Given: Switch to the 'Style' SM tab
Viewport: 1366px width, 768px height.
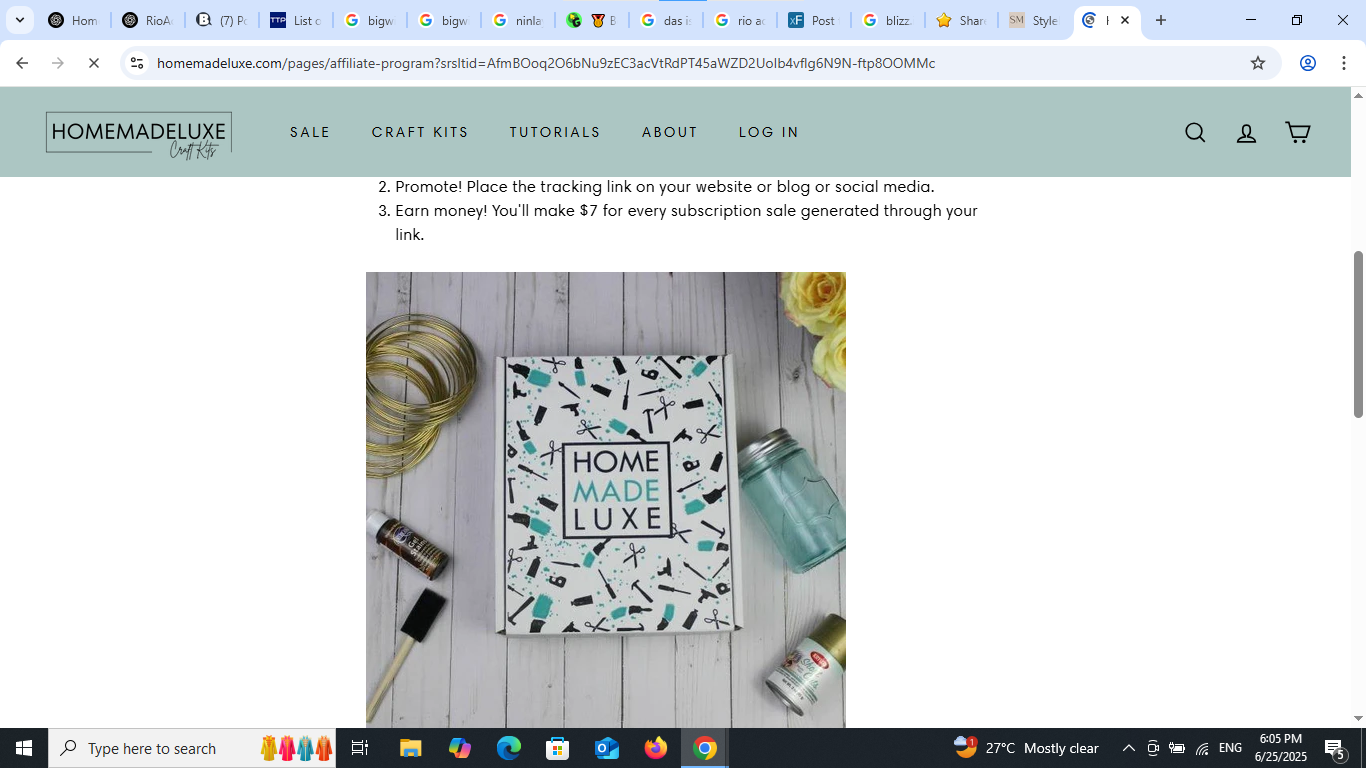Looking at the screenshot, I should 1035,20.
